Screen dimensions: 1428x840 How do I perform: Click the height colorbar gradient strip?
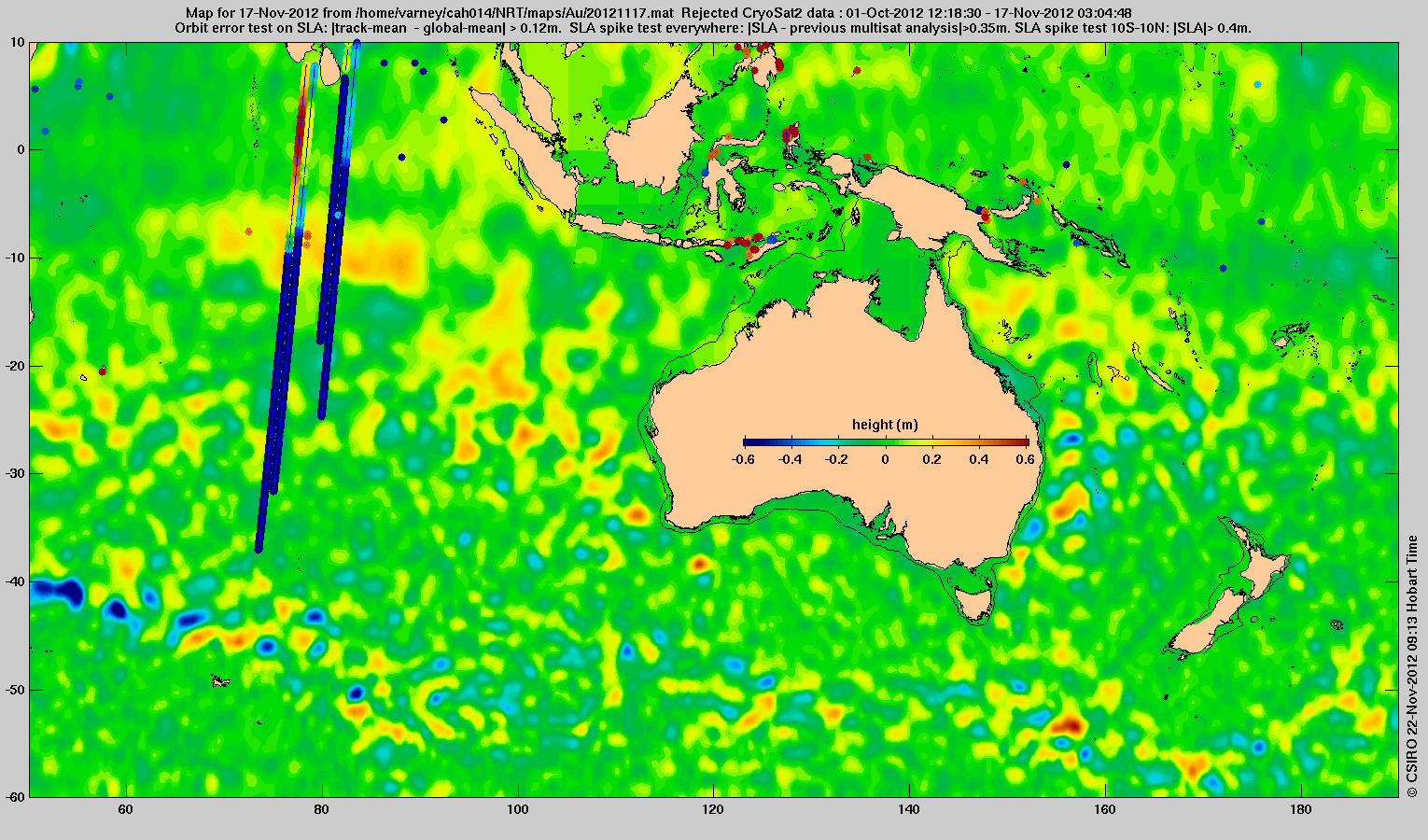[x=886, y=443]
